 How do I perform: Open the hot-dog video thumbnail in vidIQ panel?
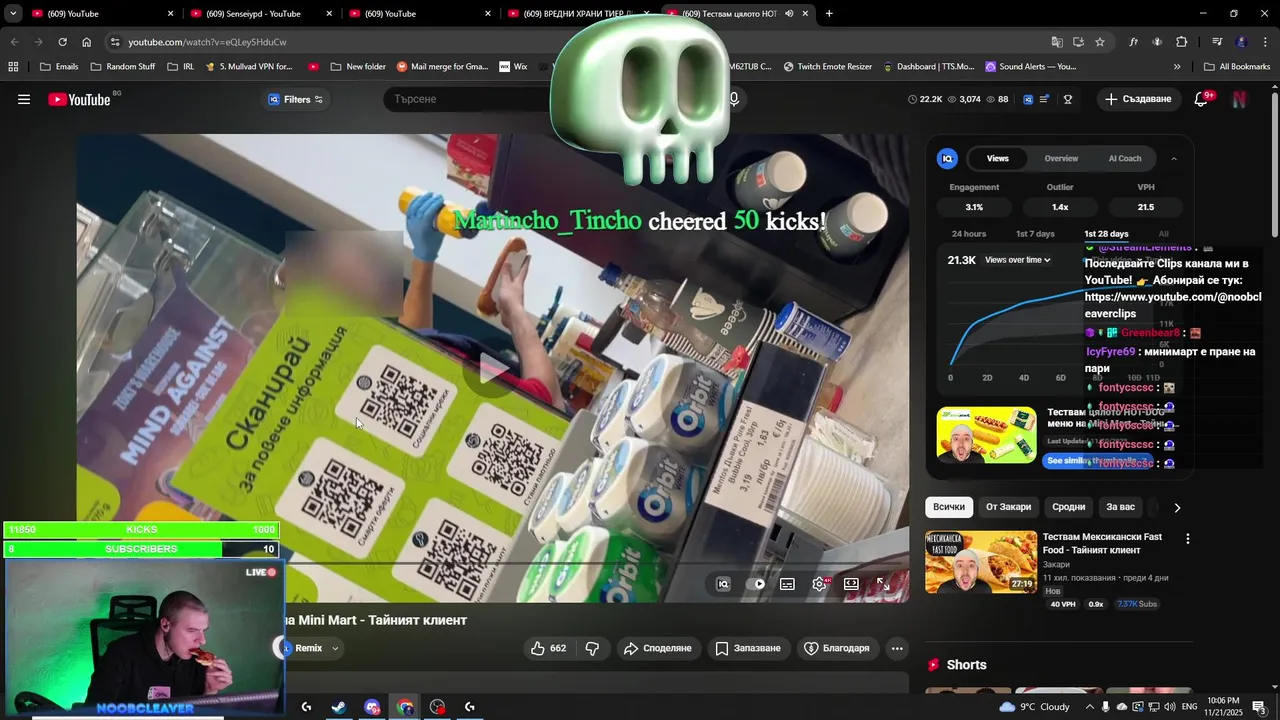click(986, 434)
